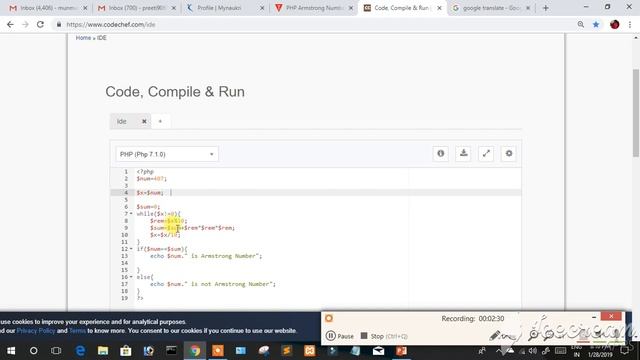
Task: Launch Microsoft Edge from the taskbar
Action: click(80, 351)
